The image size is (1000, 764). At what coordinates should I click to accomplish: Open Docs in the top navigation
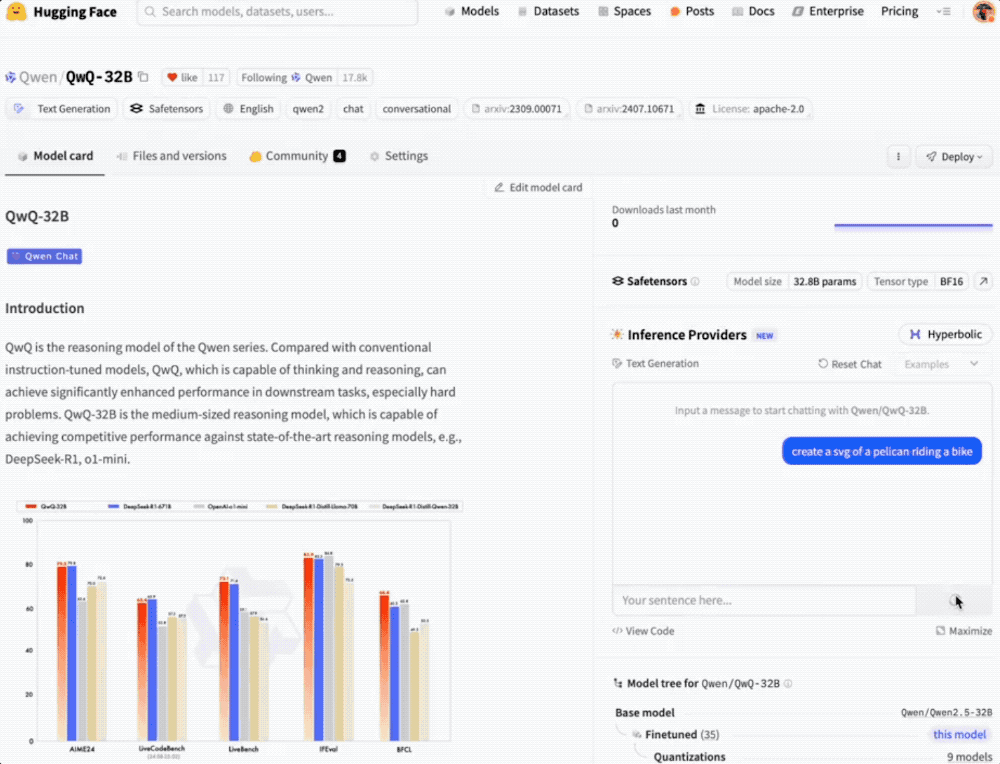753,11
